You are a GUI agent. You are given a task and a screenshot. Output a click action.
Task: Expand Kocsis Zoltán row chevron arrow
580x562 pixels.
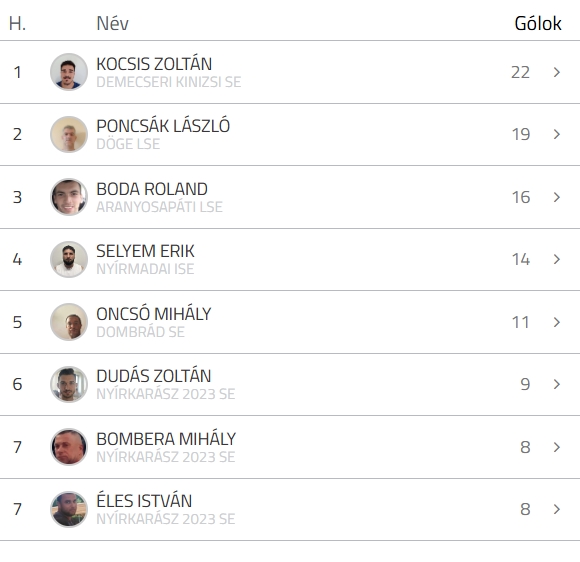[x=557, y=72]
